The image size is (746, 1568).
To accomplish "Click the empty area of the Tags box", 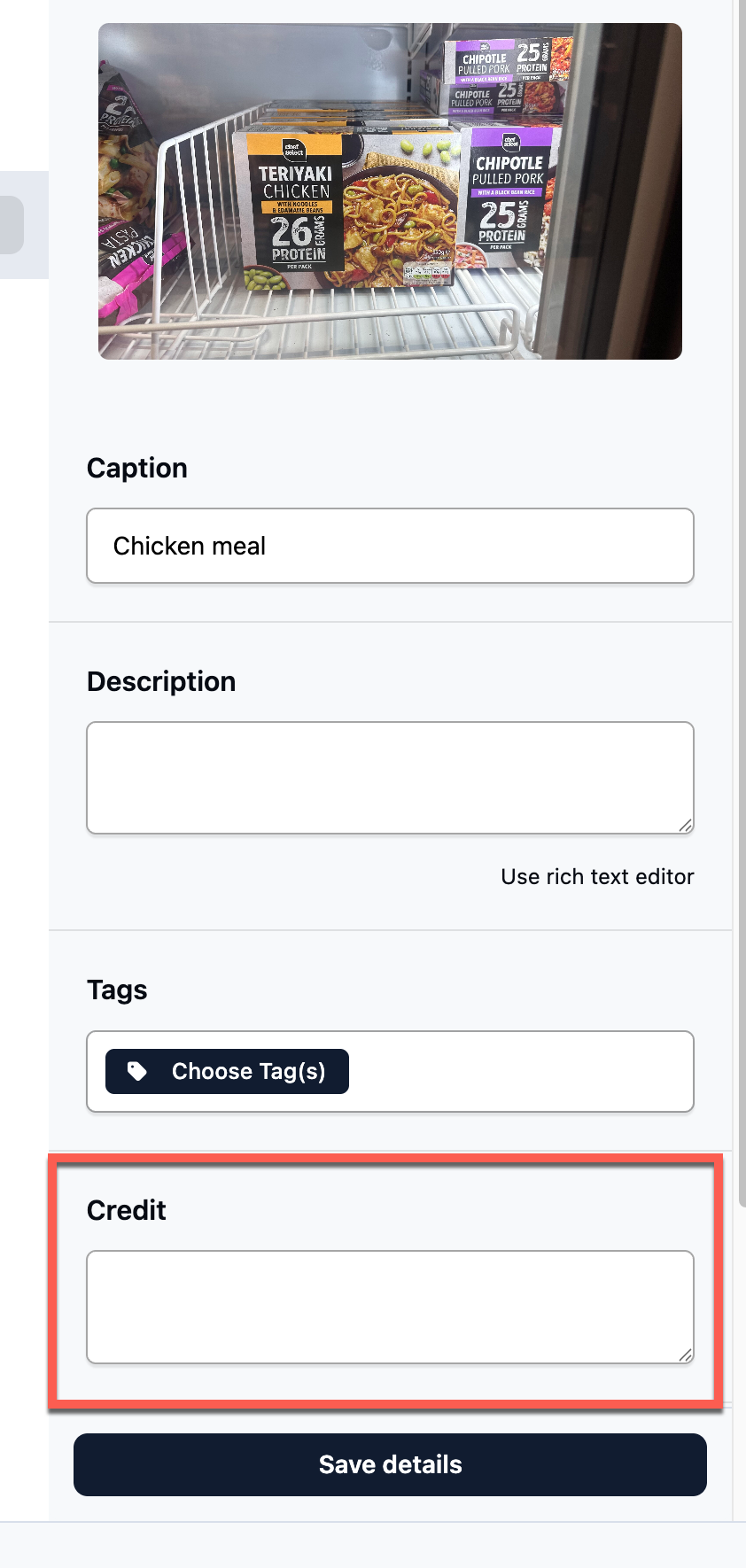I will (521, 1071).
